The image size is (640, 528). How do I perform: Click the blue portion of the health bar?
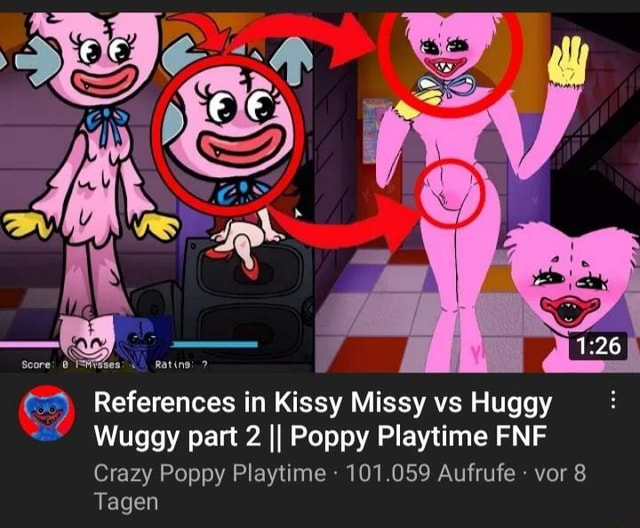tap(214, 345)
